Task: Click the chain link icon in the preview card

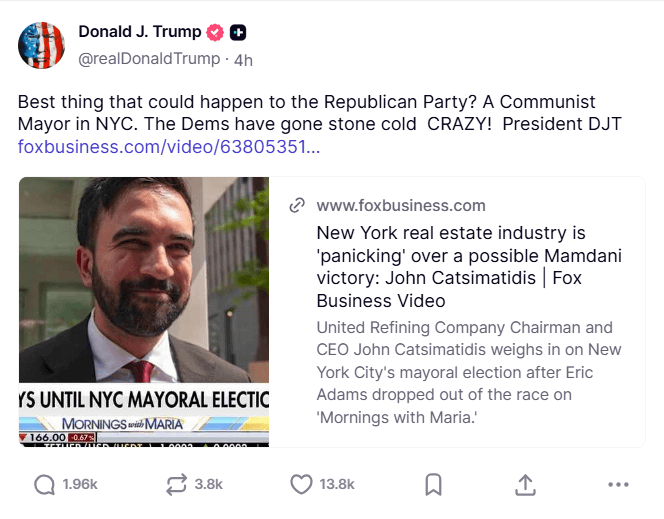Action: (x=297, y=206)
